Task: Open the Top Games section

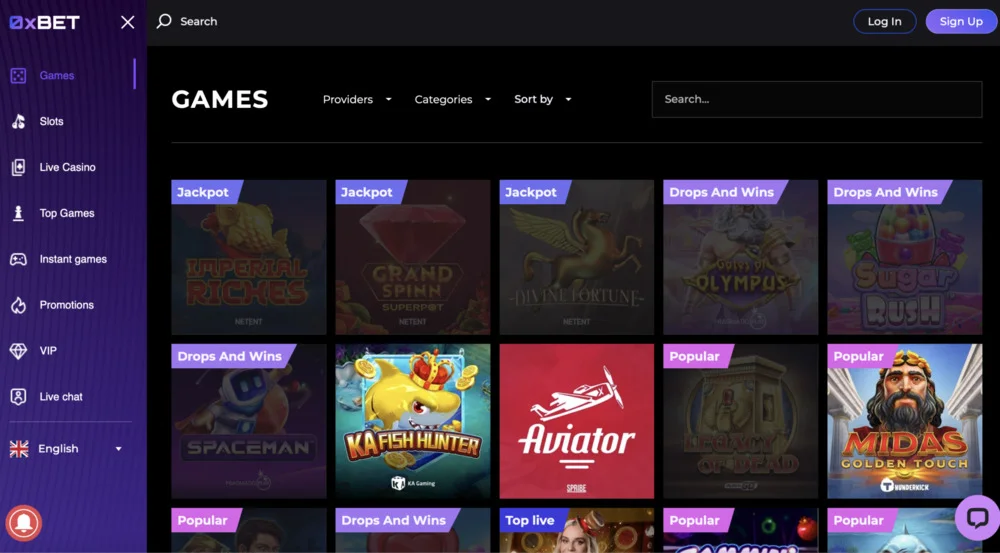Action: [x=68, y=213]
